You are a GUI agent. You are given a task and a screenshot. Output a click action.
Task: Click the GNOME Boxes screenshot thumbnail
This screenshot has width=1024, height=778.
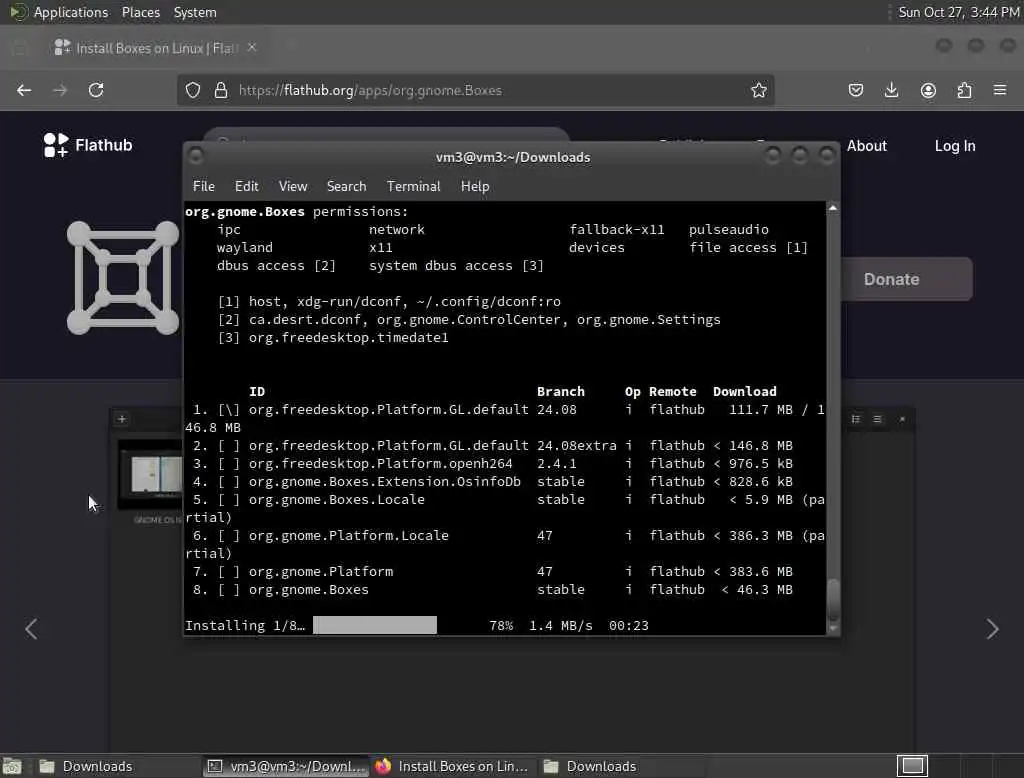pyautogui.click(x=150, y=475)
